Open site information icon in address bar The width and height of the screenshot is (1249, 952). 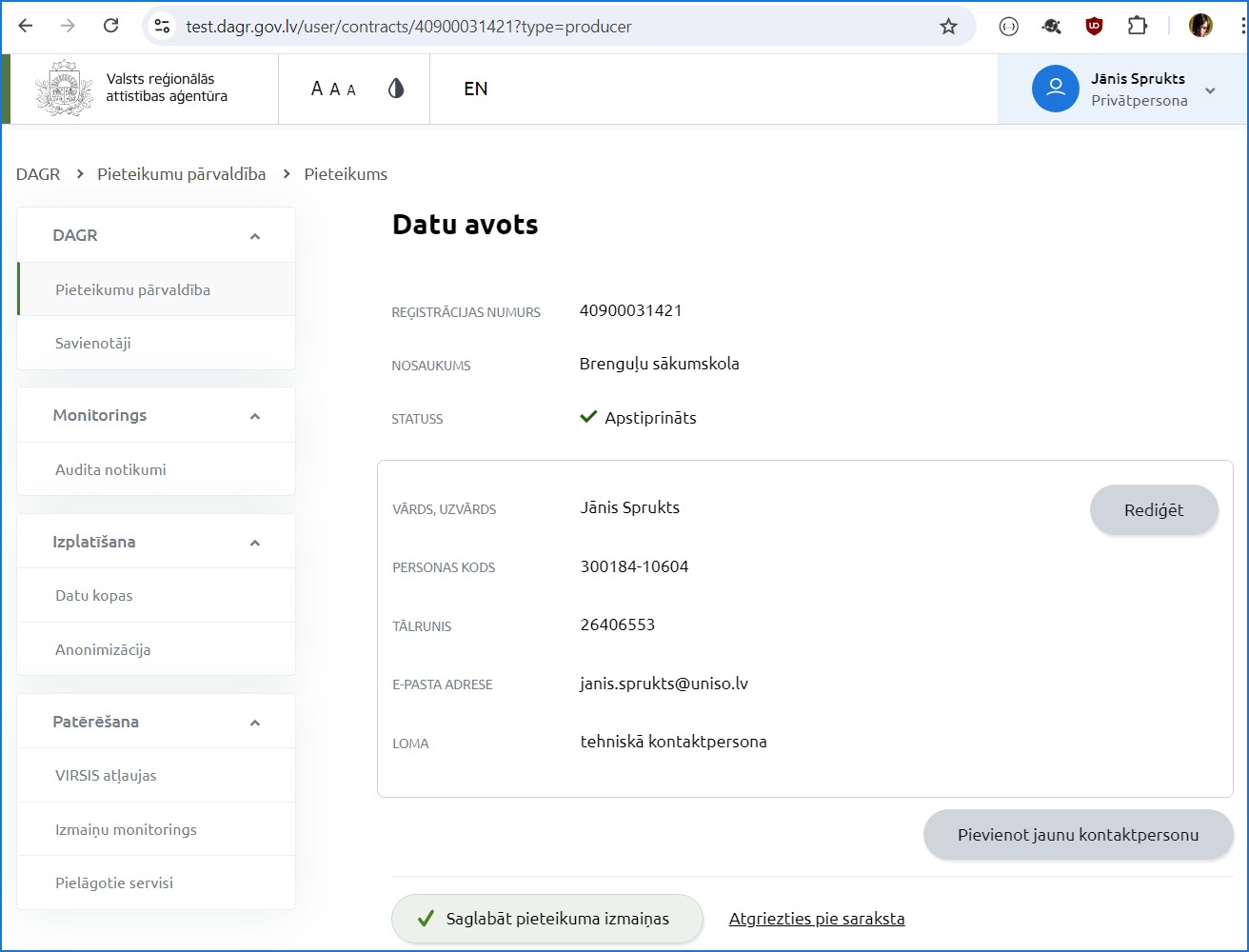[162, 27]
